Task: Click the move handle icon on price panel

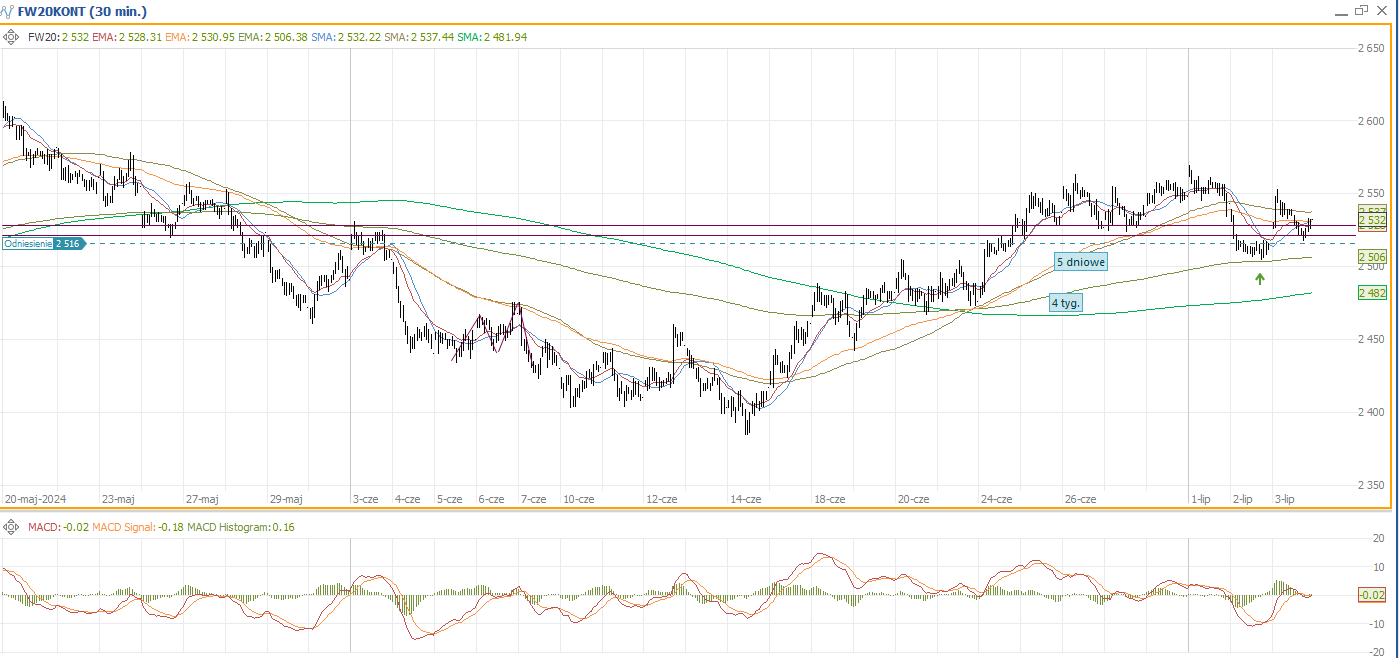Action: [x=11, y=37]
